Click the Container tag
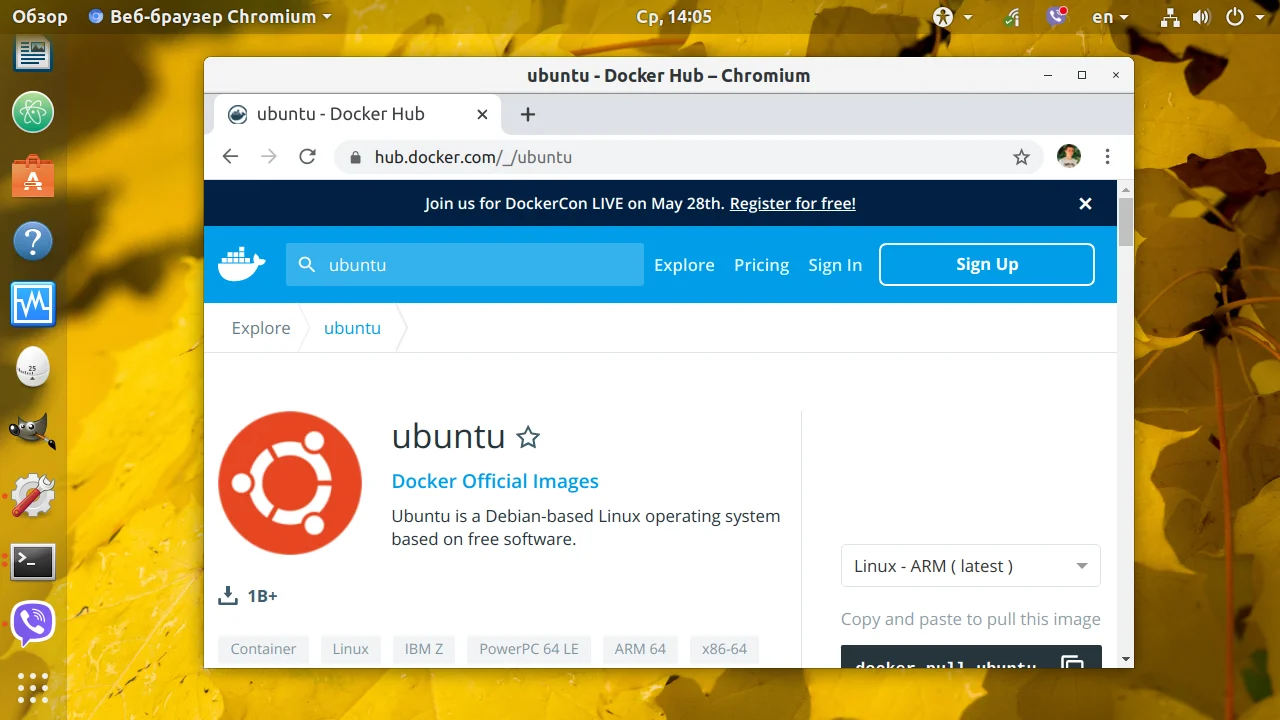The height and width of the screenshot is (720, 1280). [x=263, y=649]
